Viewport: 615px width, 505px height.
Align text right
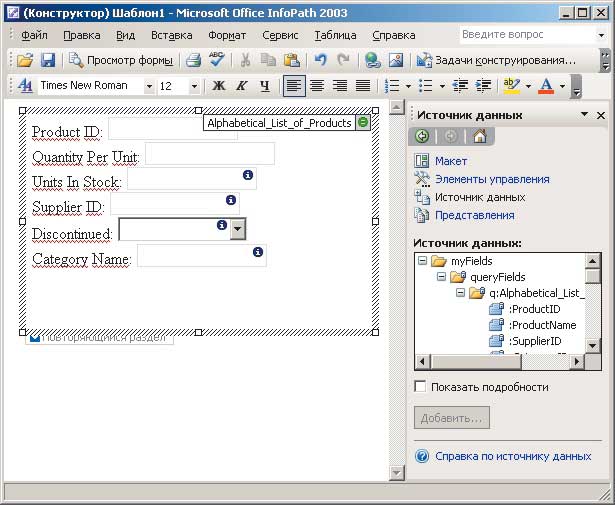click(x=340, y=85)
